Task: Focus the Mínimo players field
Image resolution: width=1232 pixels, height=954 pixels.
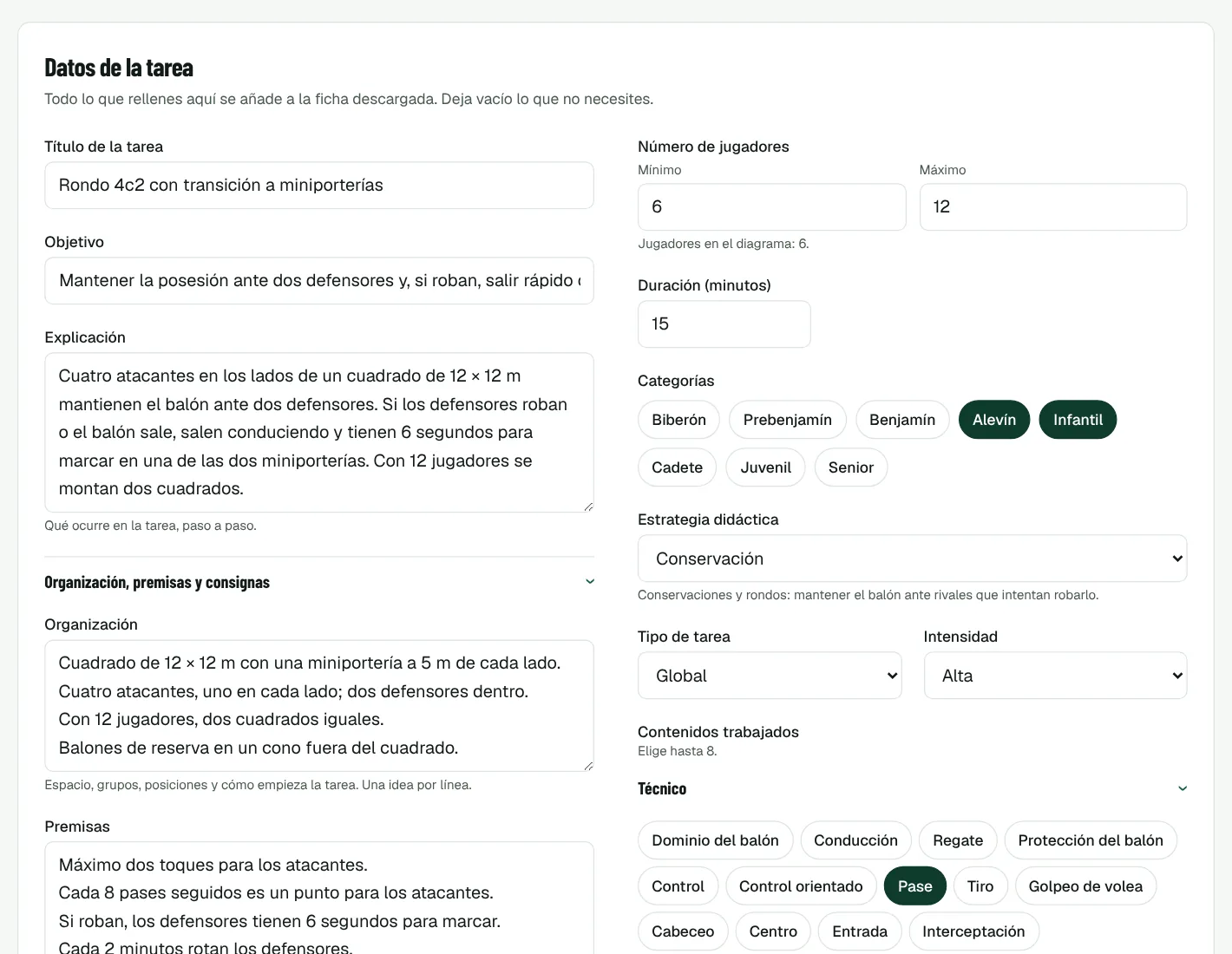Action: click(x=772, y=207)
